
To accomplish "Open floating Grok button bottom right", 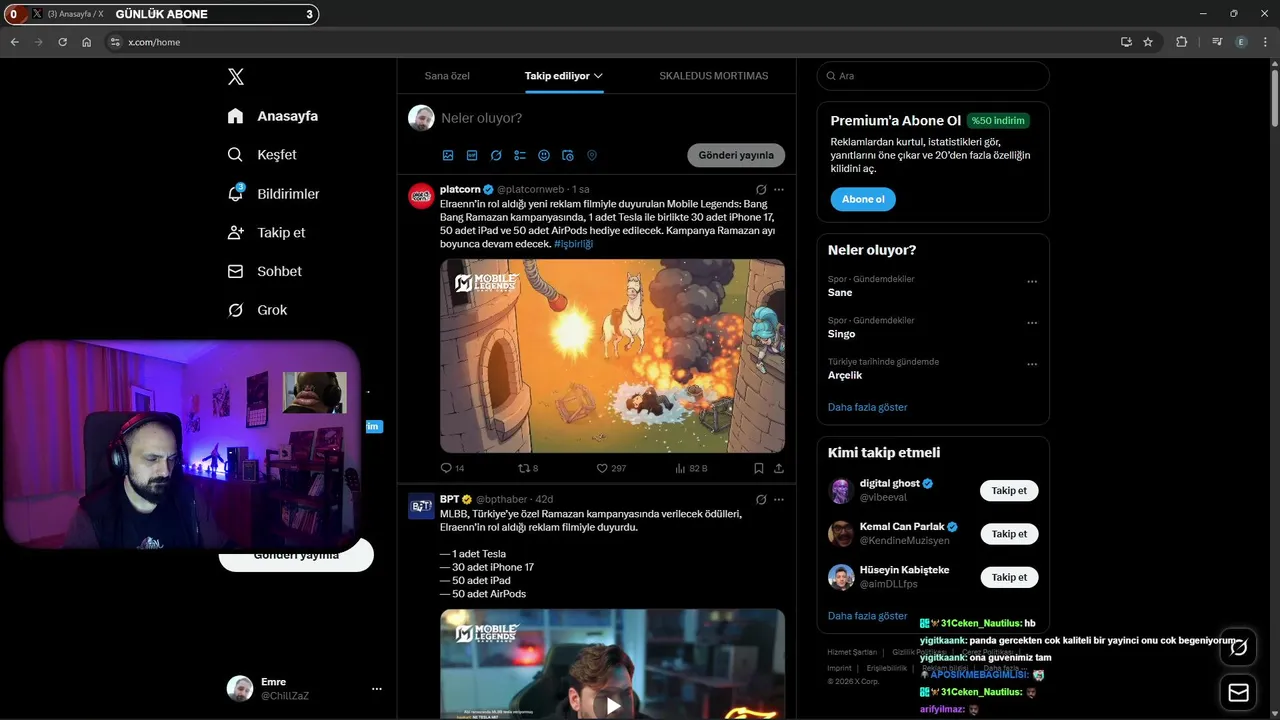I will pyautogui.click(x=1238, y=647).
